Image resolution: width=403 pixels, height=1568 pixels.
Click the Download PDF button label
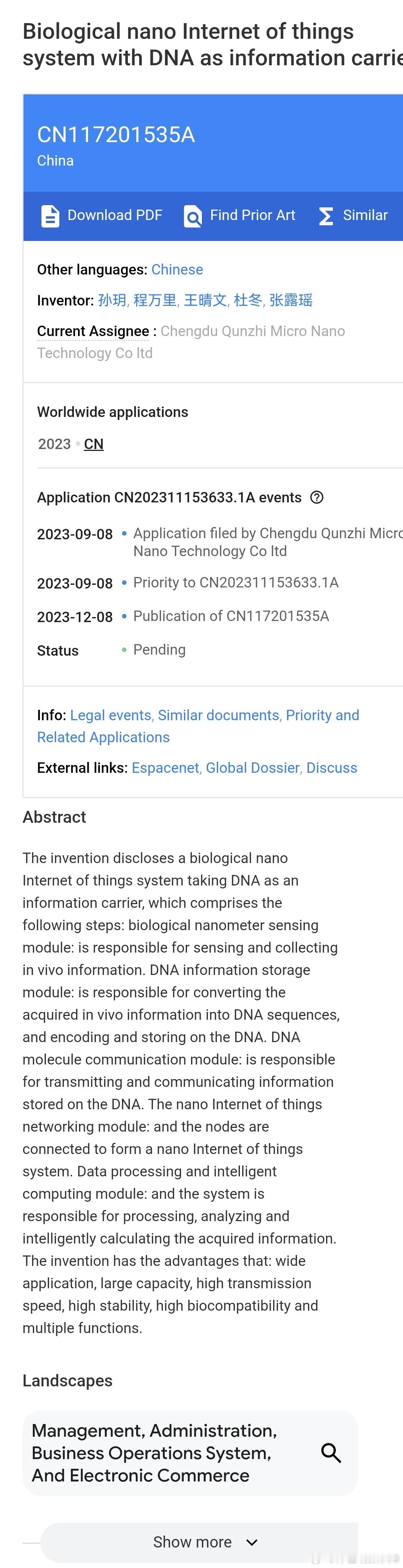click(x=115, y=216)
